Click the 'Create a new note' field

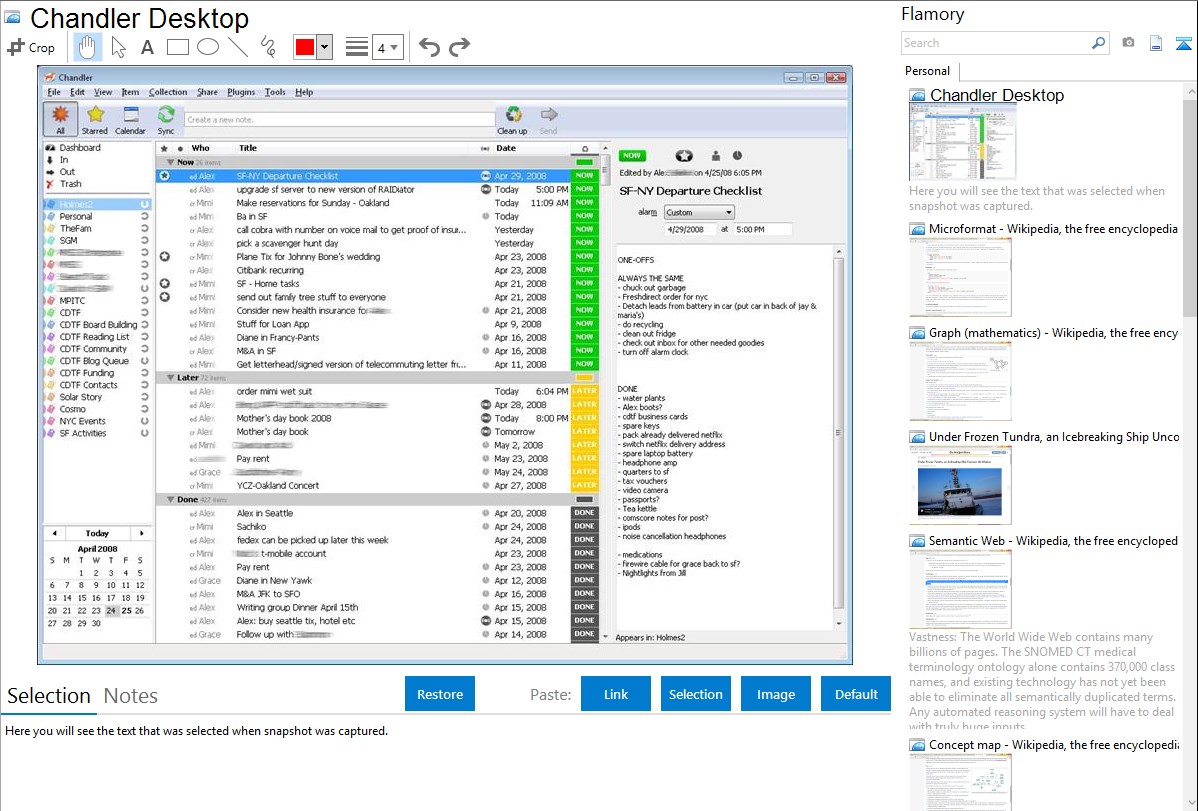click(x=340, y=120)
